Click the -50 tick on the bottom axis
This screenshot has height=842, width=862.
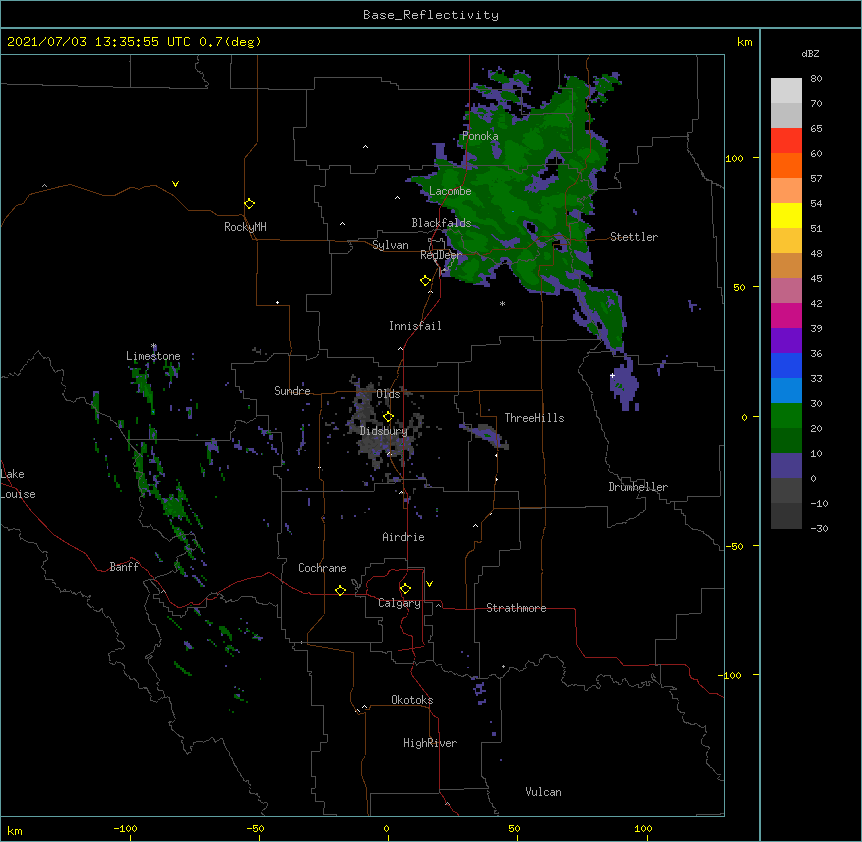click(255, 828)
